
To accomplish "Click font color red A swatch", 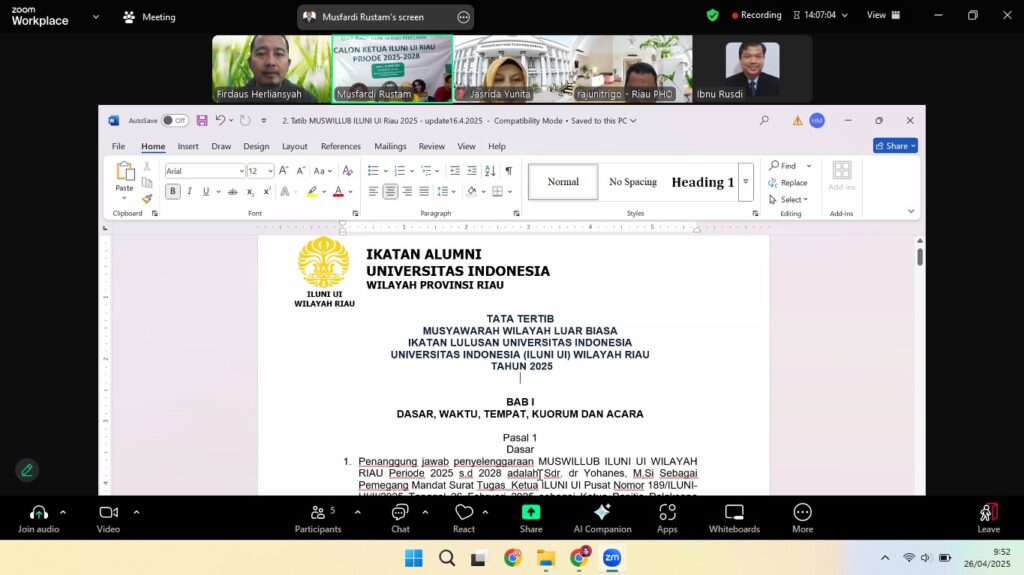I will coord(338,191).
